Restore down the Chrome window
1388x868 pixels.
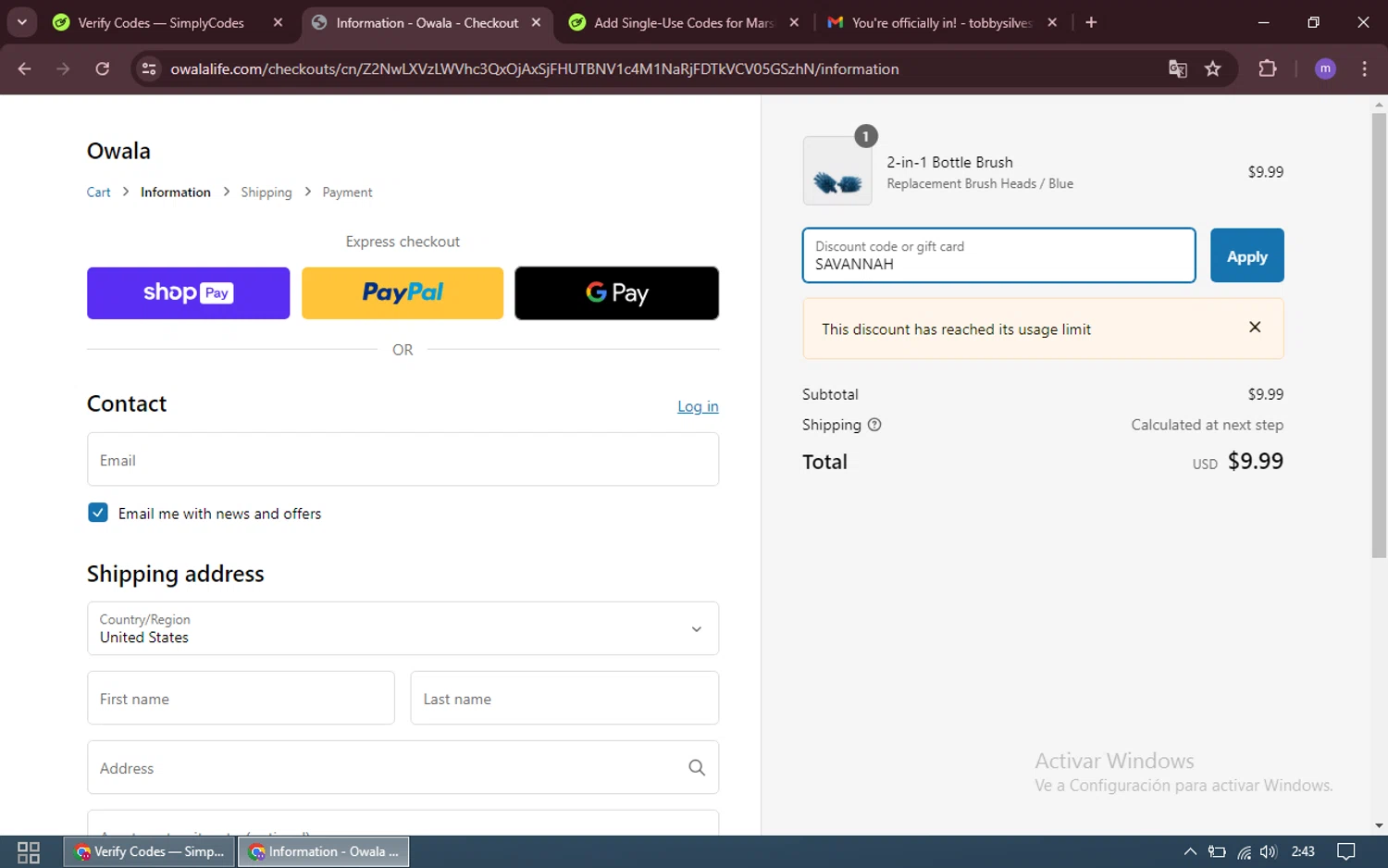point(1313,22)
